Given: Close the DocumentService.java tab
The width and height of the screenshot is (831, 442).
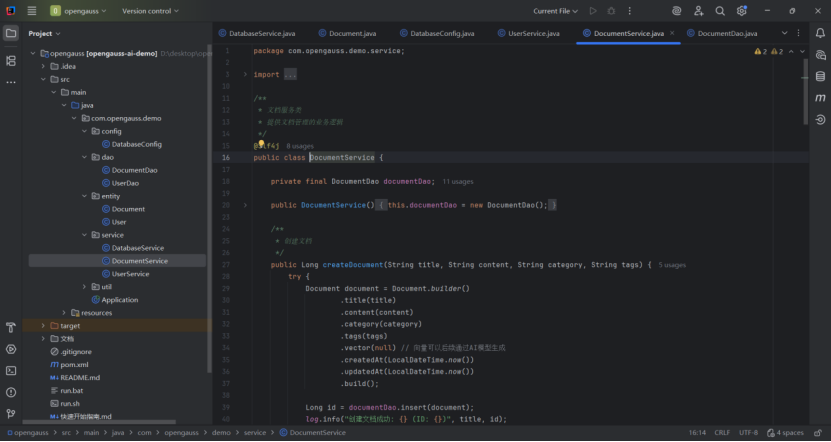Looking at the screenshot, I should coord(672,33).
